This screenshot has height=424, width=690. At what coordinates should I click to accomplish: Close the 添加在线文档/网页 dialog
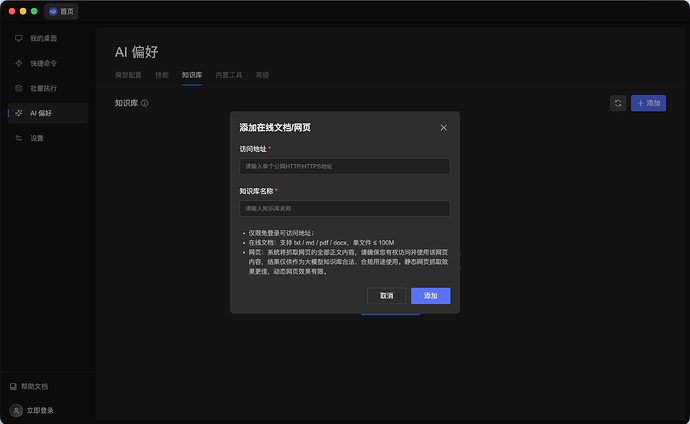(444, 128)
